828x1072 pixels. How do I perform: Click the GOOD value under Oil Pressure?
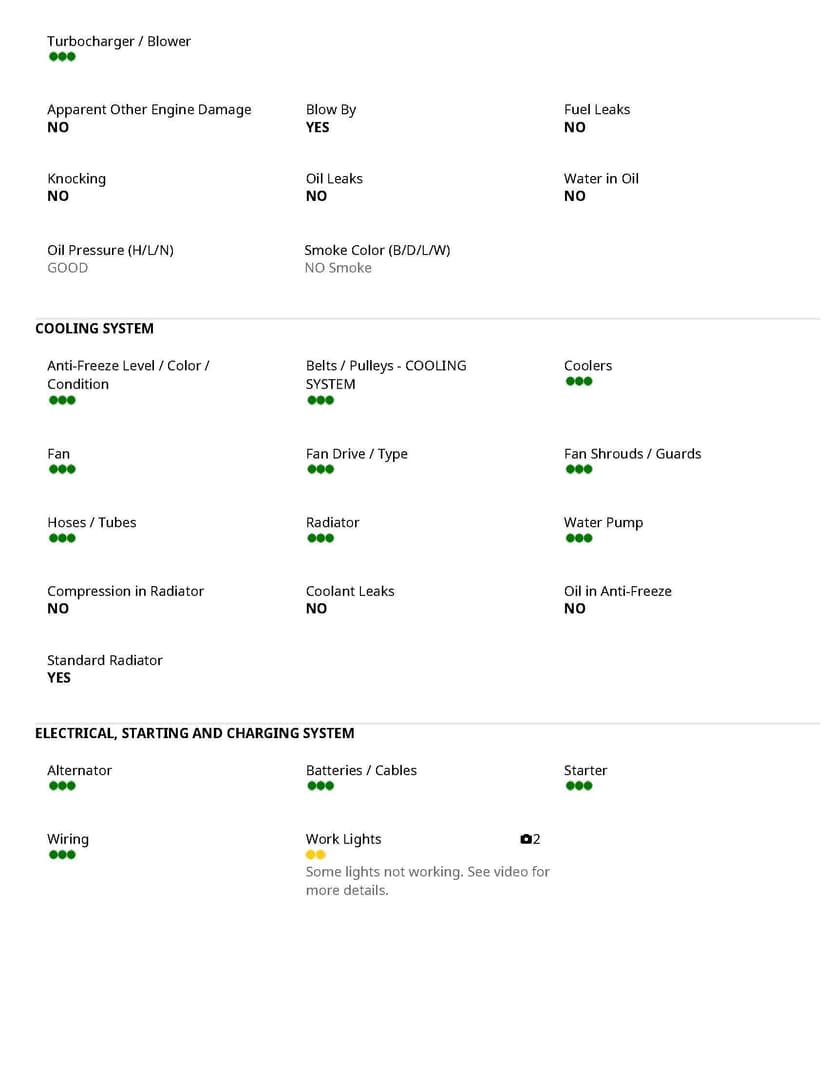[67, 267]
